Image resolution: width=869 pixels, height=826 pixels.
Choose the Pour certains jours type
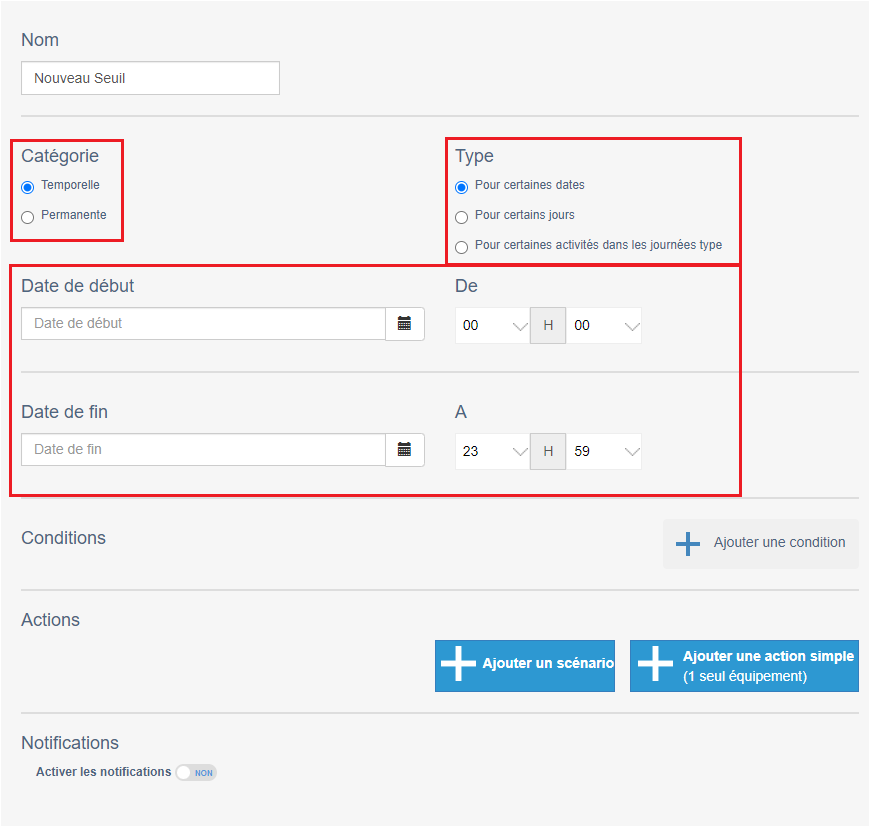click(461, 217)
